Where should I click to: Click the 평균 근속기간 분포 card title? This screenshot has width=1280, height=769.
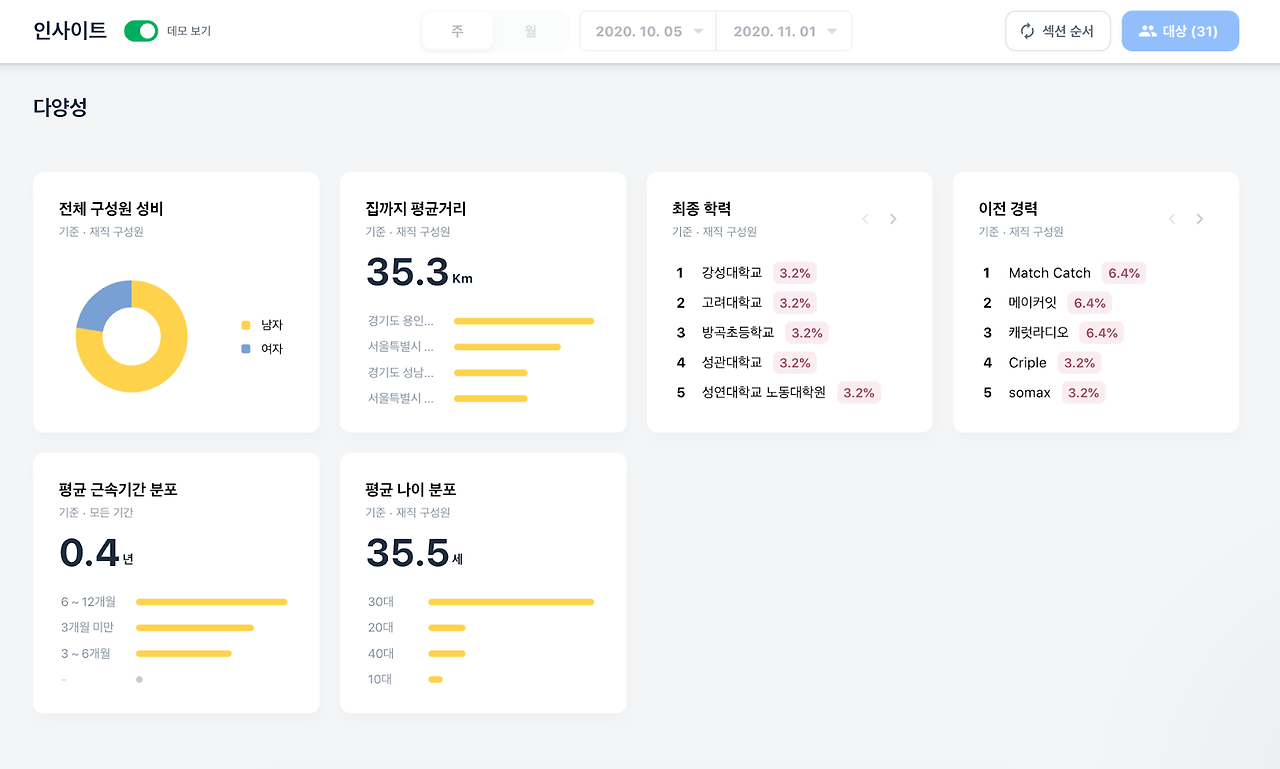click(118, 490)
